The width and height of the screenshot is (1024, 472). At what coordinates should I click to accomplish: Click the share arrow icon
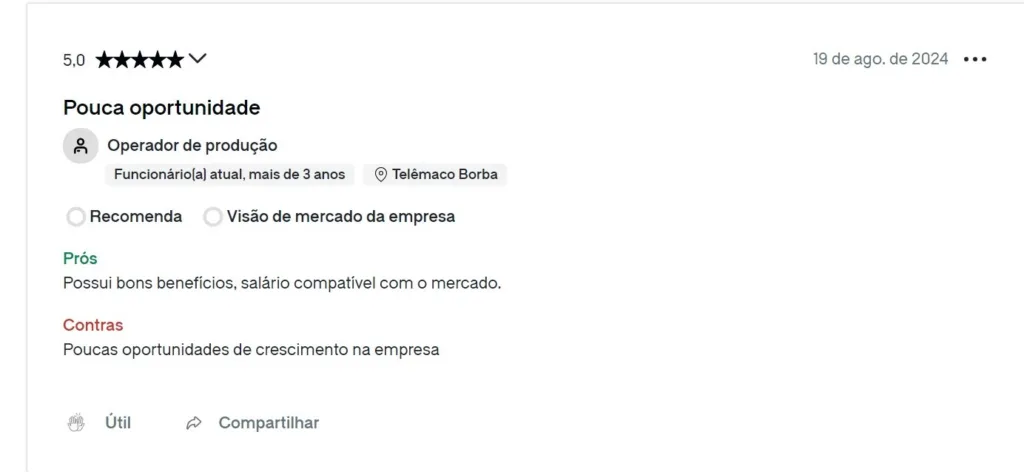click(x=194, y=423)
